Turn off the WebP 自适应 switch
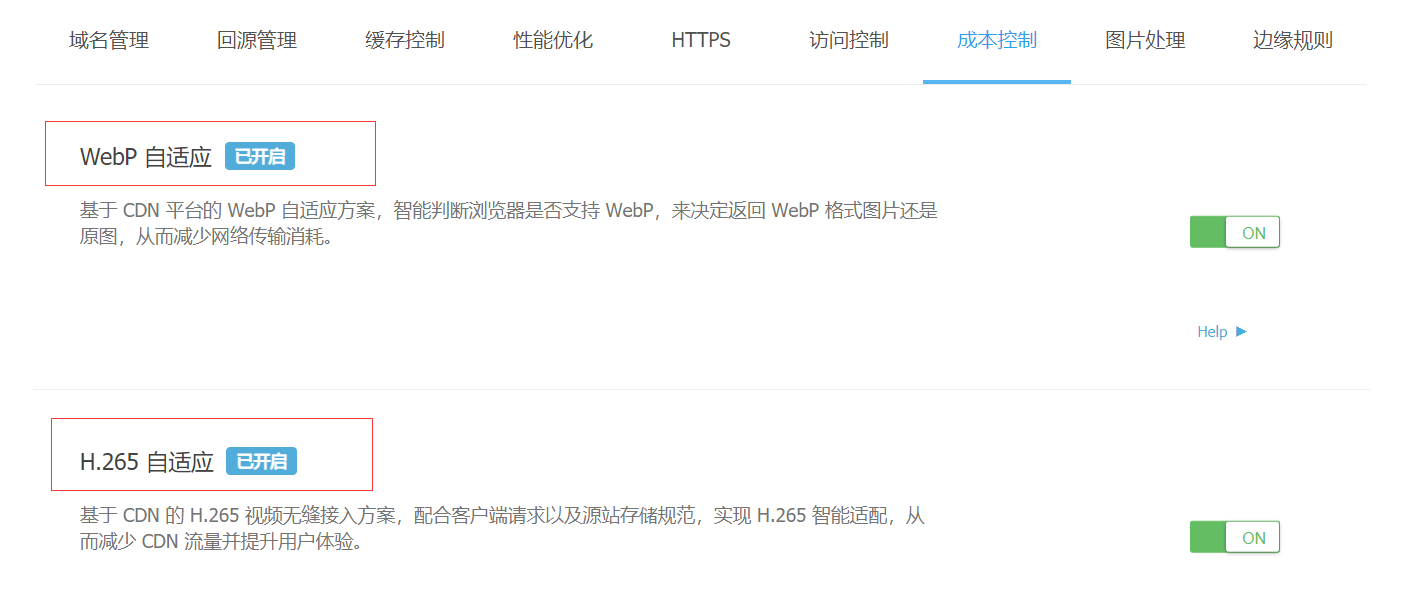Screen dimensions: 1420x610 tap(1234, 232)
